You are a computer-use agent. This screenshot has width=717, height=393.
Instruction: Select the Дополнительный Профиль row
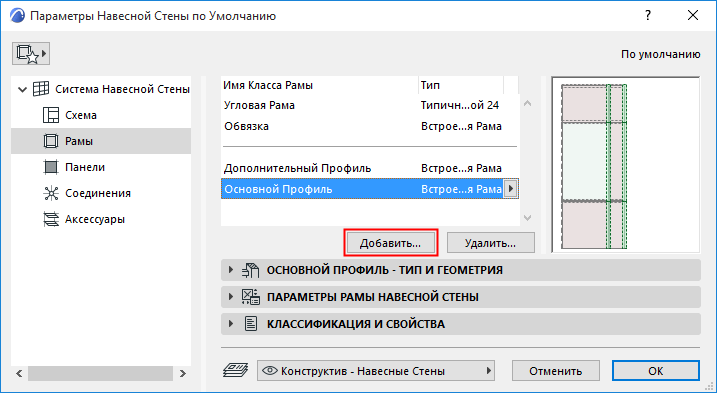tap(370, 168)
